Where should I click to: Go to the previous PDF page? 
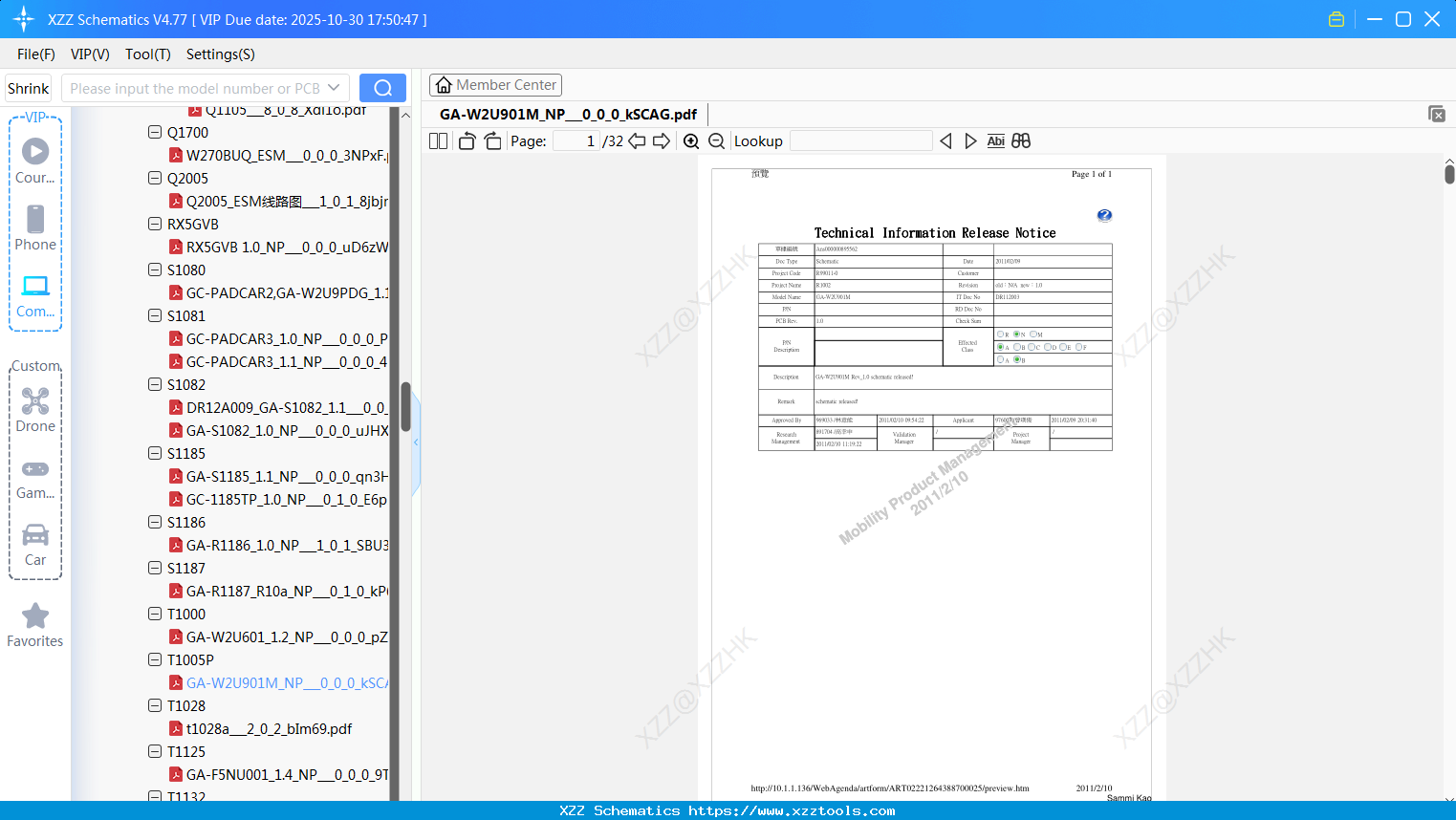(x=637, y=141)
